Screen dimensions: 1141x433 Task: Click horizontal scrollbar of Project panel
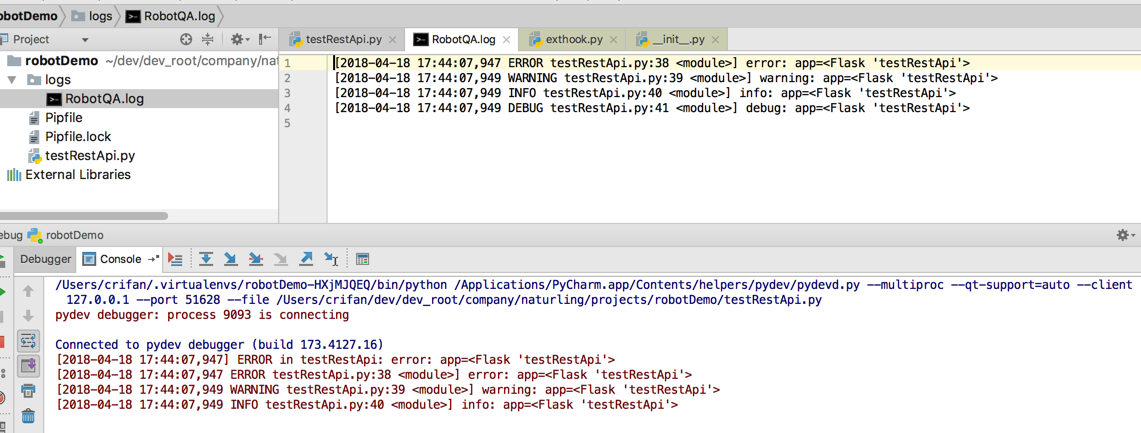tap(84, 216)
